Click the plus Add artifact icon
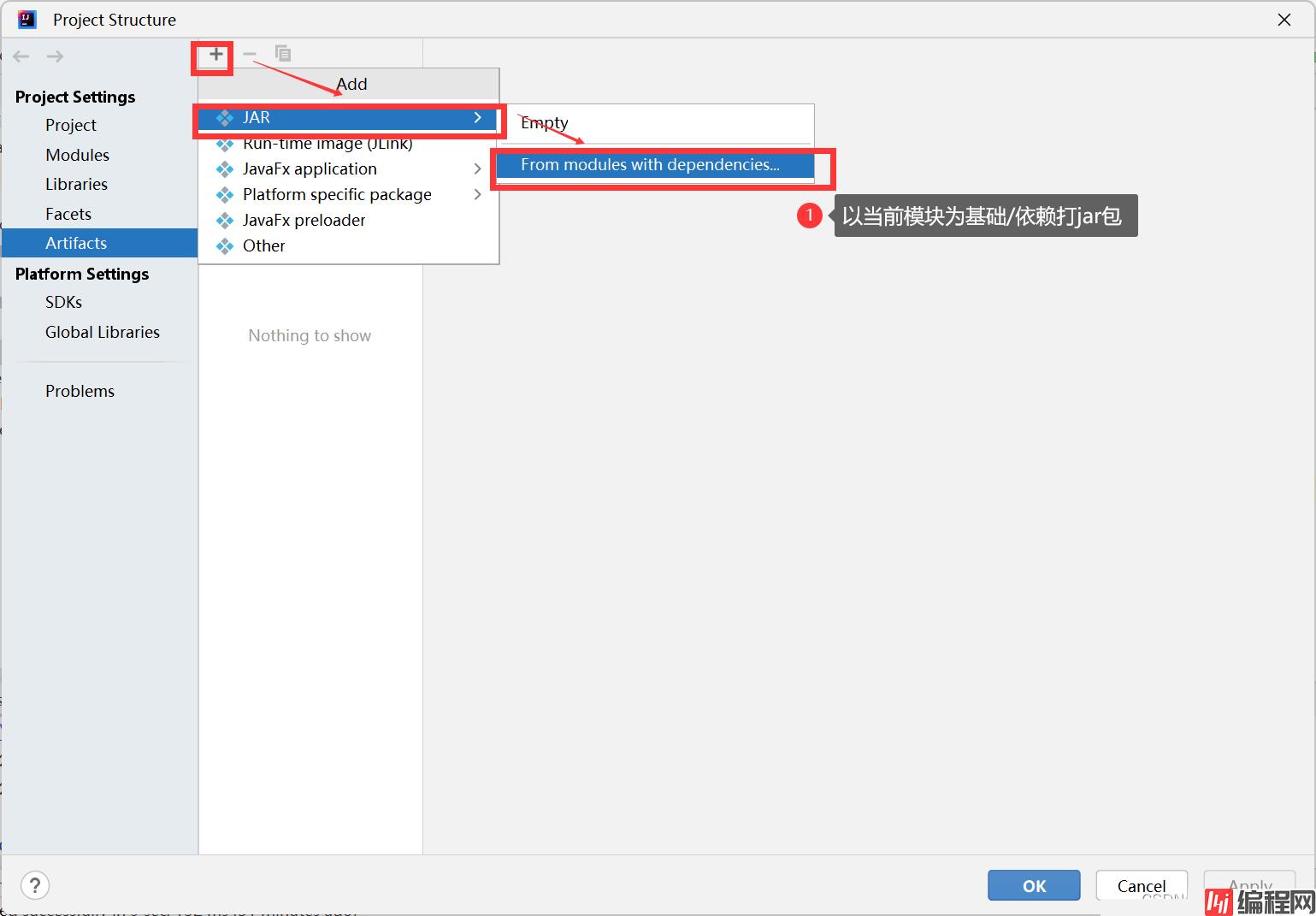This screenshot has width=1316, height=916. tap(215, 55)
